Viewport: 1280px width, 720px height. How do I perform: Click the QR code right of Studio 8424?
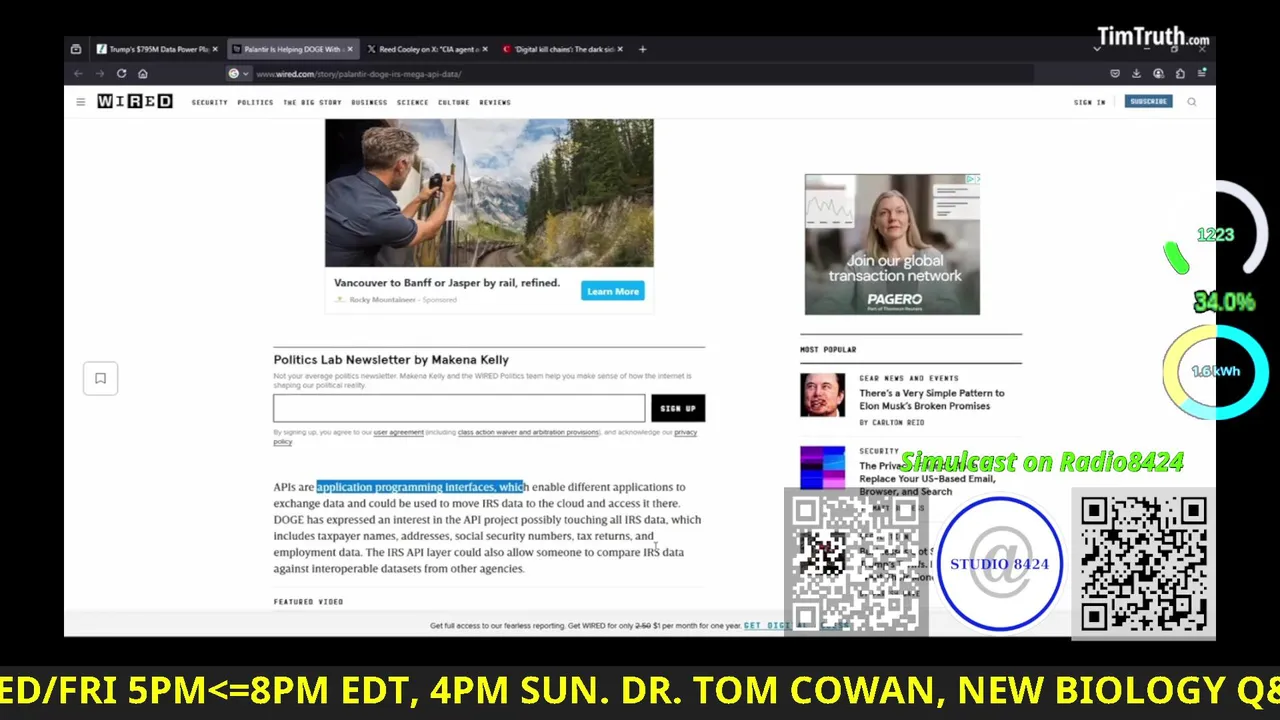tap(1144, 565)
